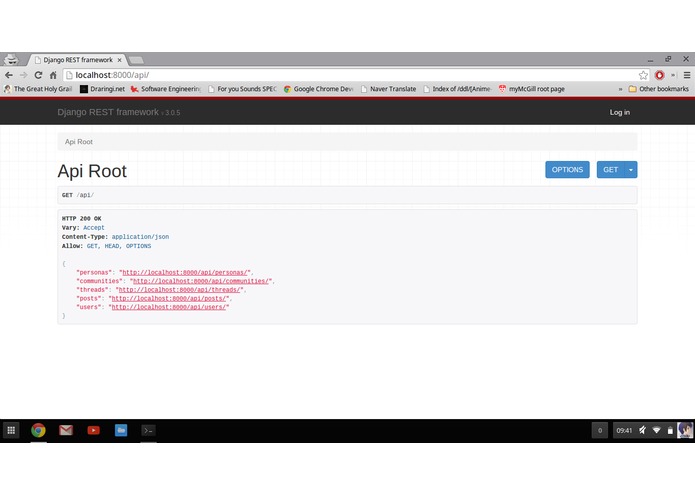This screenshot has width=695, height=494.
Task: Open The Great Holy Grail bookmark
Action: click(38, 89)
